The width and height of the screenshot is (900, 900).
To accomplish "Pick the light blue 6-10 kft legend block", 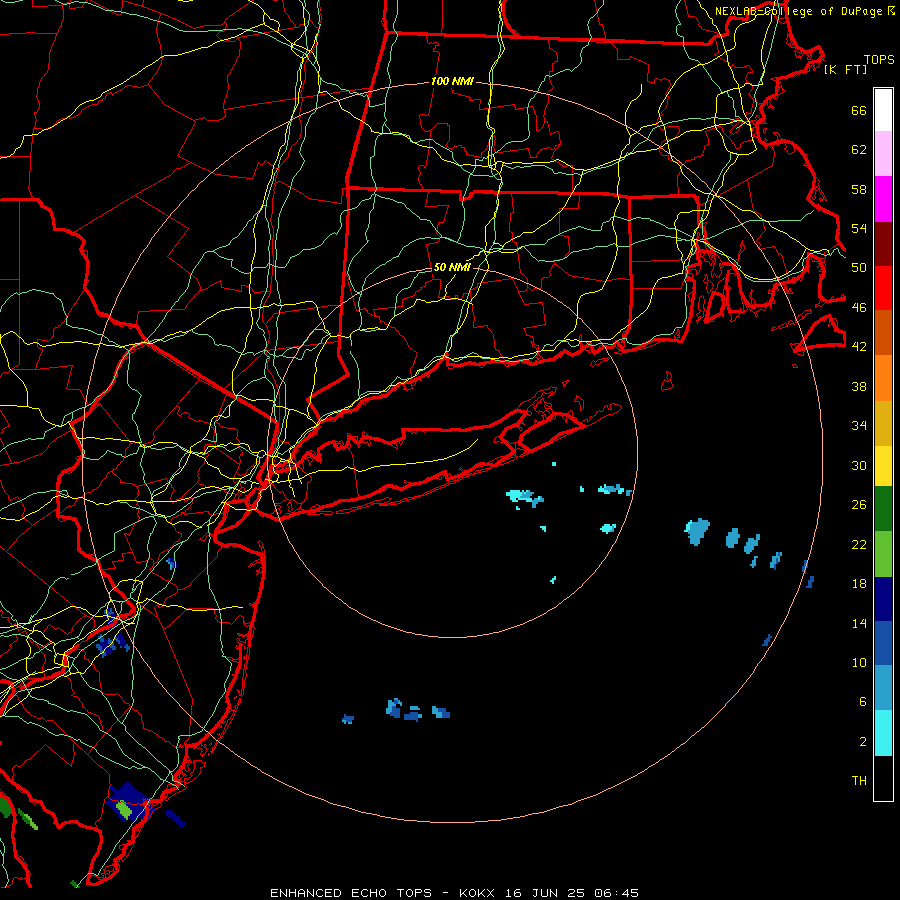I will tap(883, 688).
